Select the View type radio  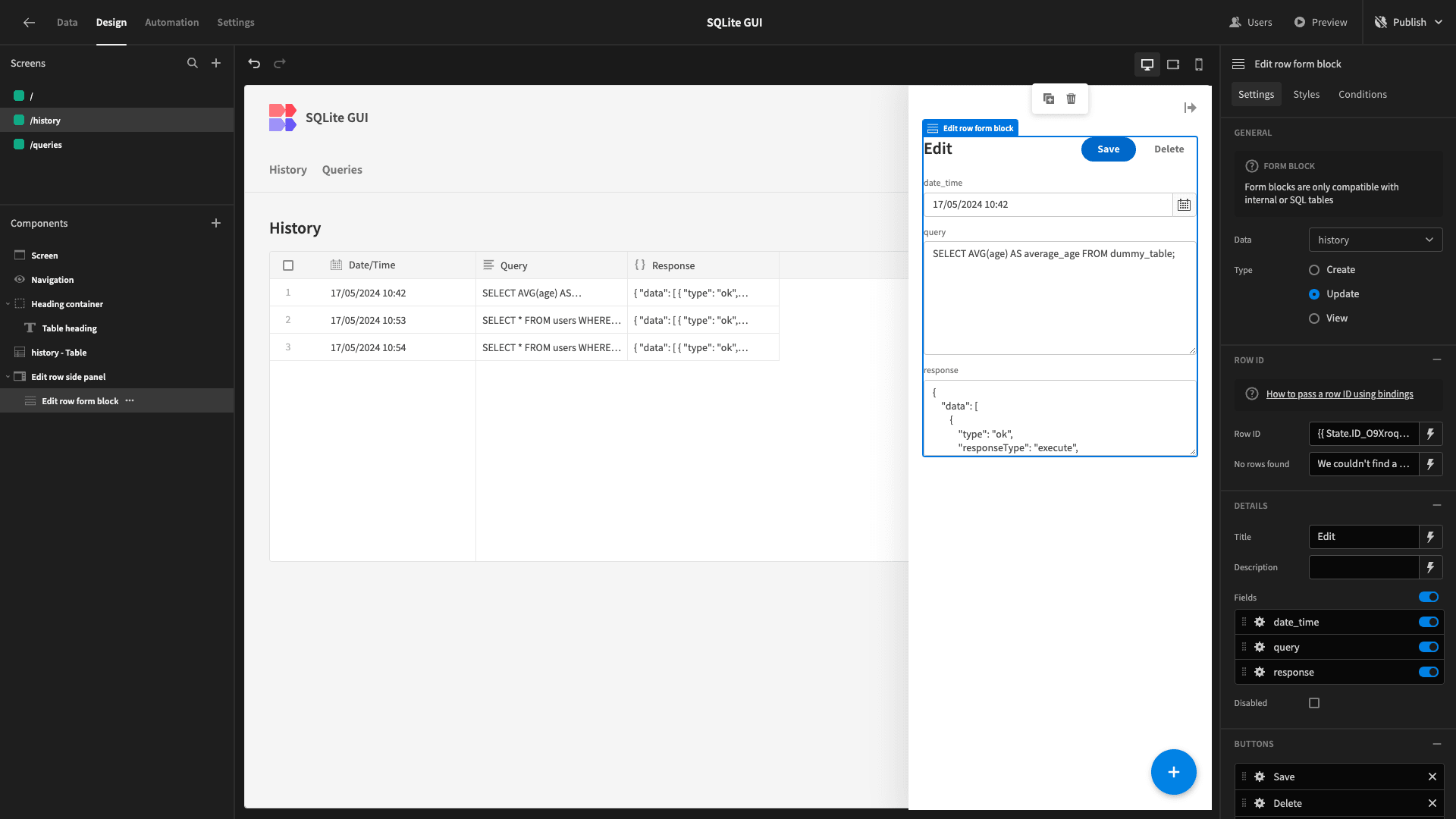(1314, 318)
